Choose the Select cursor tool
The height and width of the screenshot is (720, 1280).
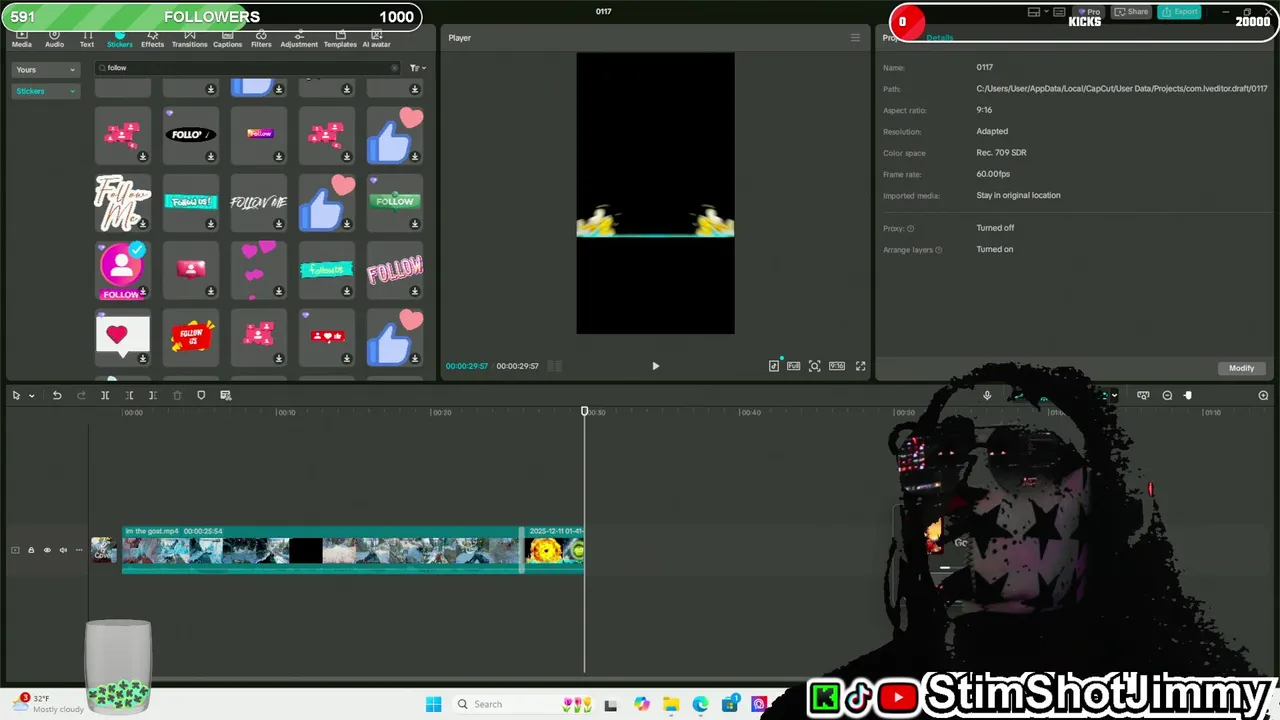(x=16, y=395)
